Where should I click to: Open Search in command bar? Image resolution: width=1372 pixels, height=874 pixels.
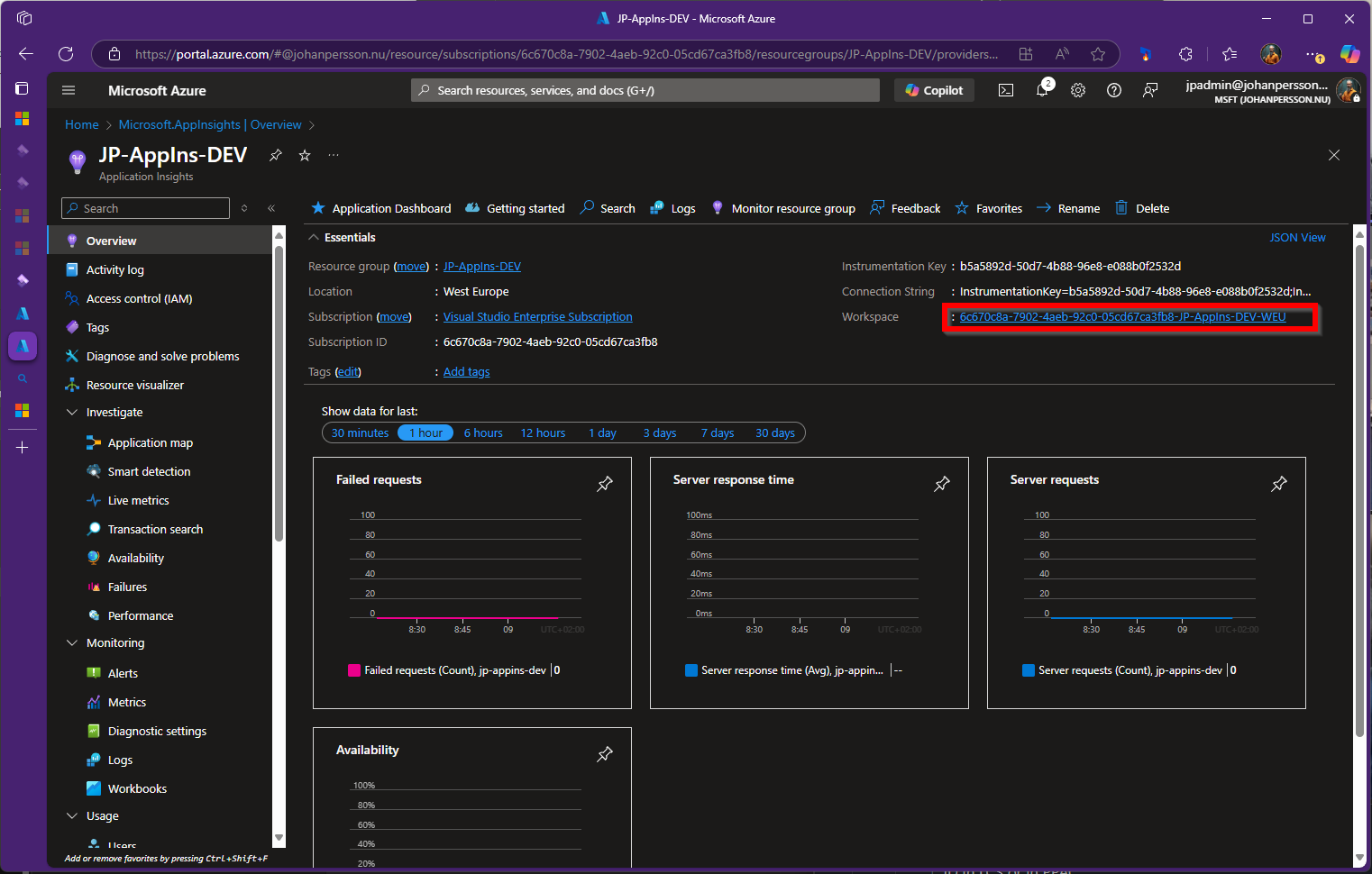click(x=608, y=208)
